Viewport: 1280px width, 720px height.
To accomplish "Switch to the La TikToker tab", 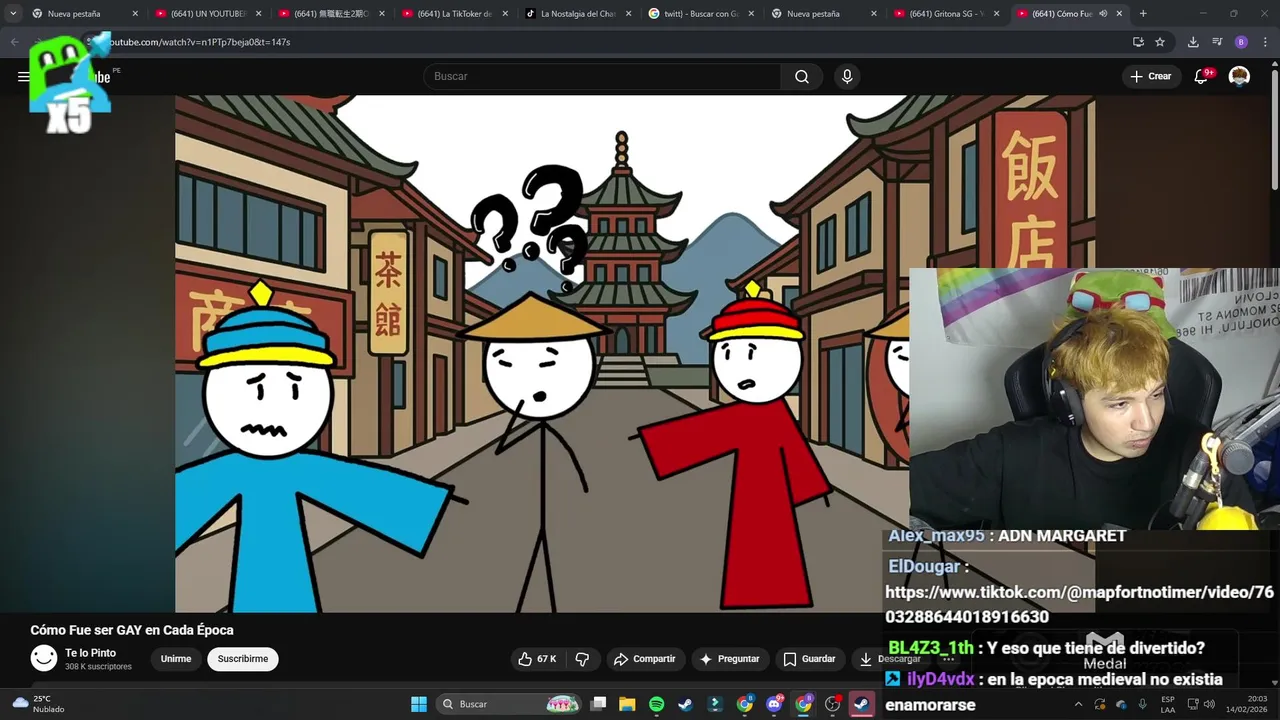I will click(x=455, y=14).
